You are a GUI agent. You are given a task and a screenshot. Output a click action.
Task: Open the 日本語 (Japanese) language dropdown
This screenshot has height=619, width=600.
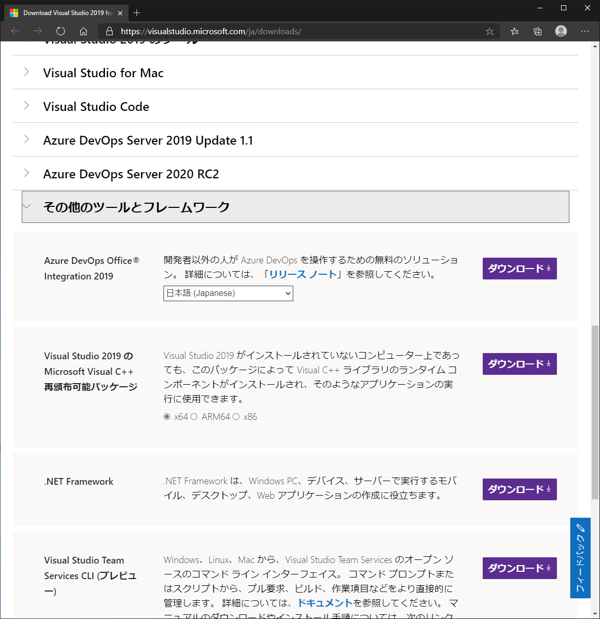pyautogui.click(x=228, y=293)
